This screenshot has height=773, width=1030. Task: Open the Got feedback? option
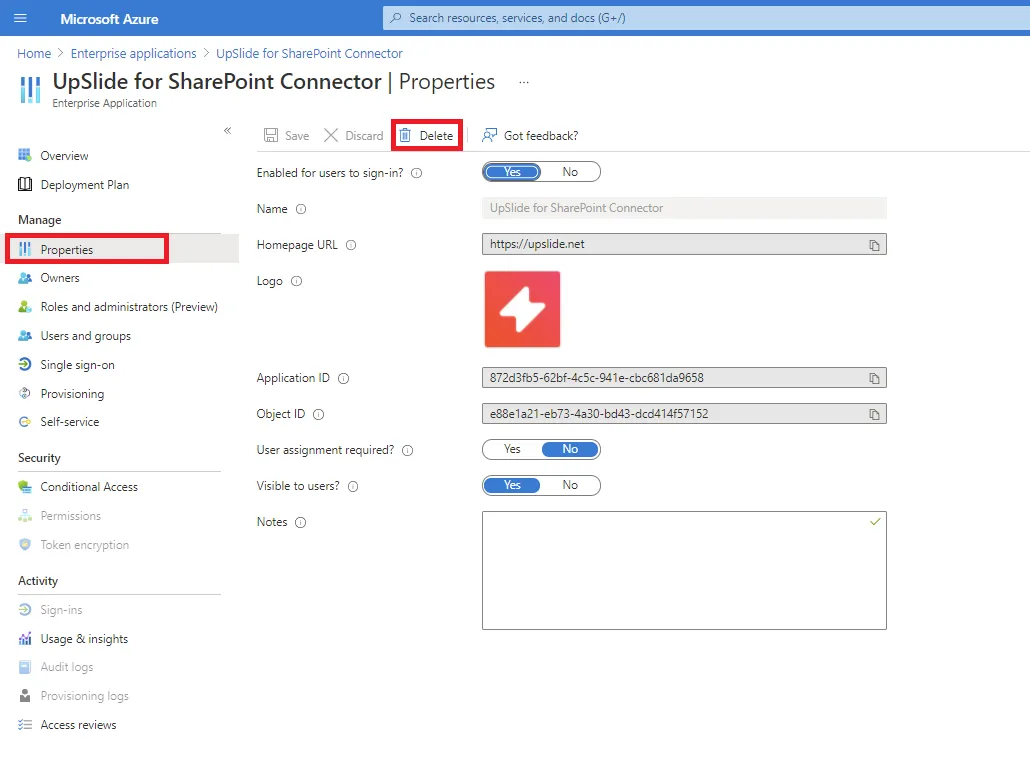(x=530, y=135)
